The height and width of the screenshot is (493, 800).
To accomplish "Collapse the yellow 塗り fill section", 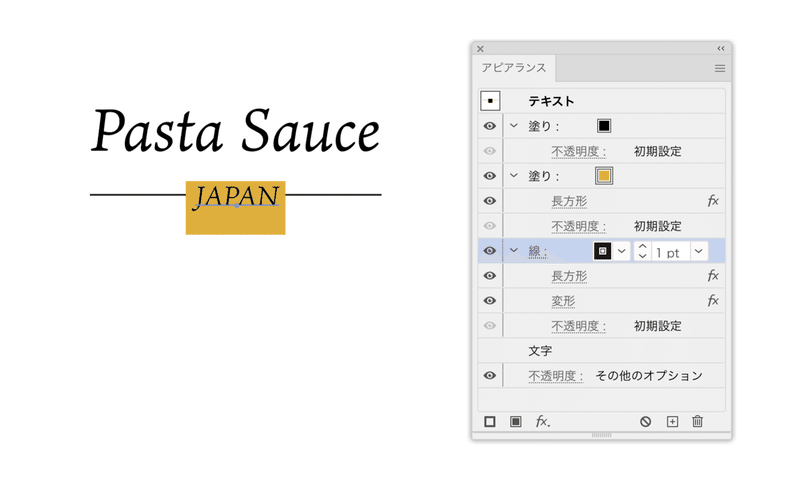I will pos(514,176).
